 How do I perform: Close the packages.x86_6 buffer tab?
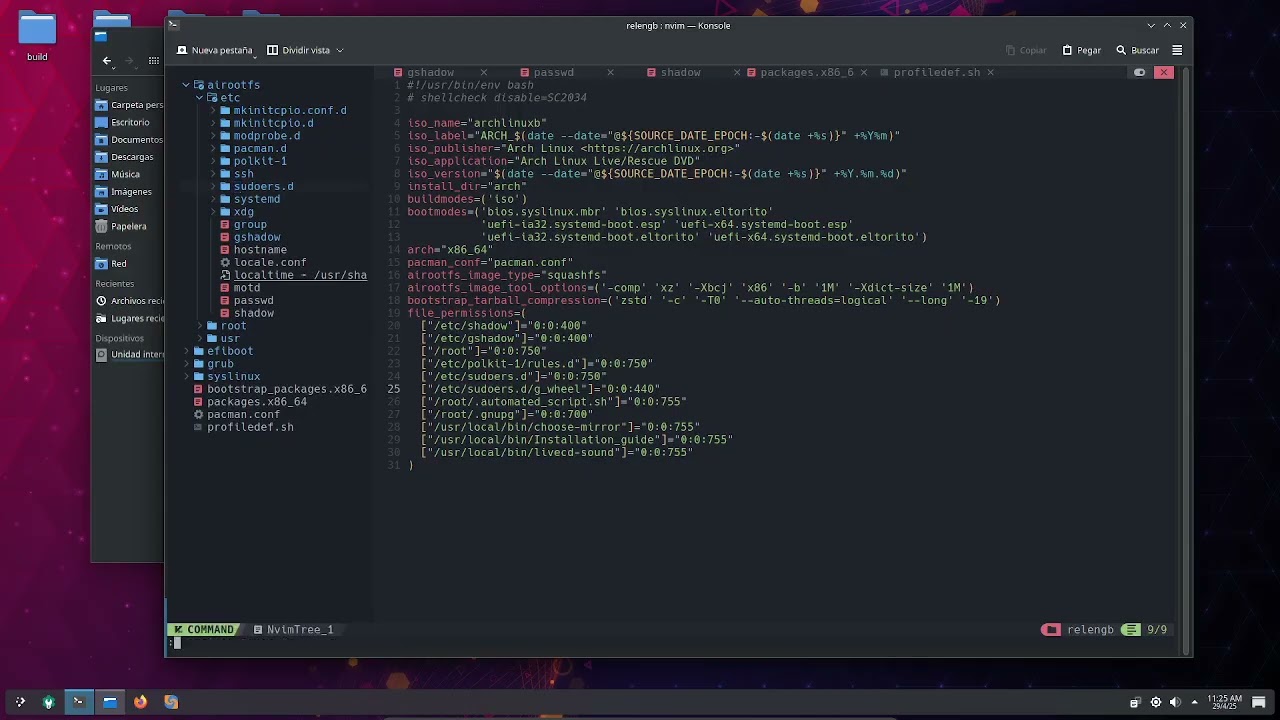tap(864, 72)
